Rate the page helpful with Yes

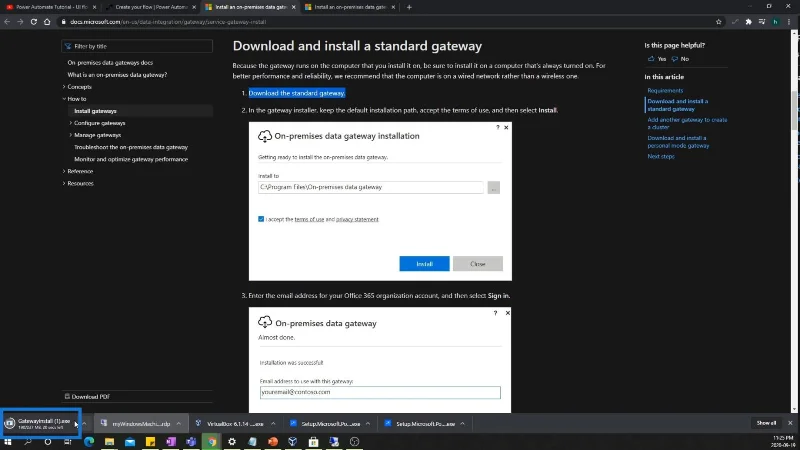point(657,59)
